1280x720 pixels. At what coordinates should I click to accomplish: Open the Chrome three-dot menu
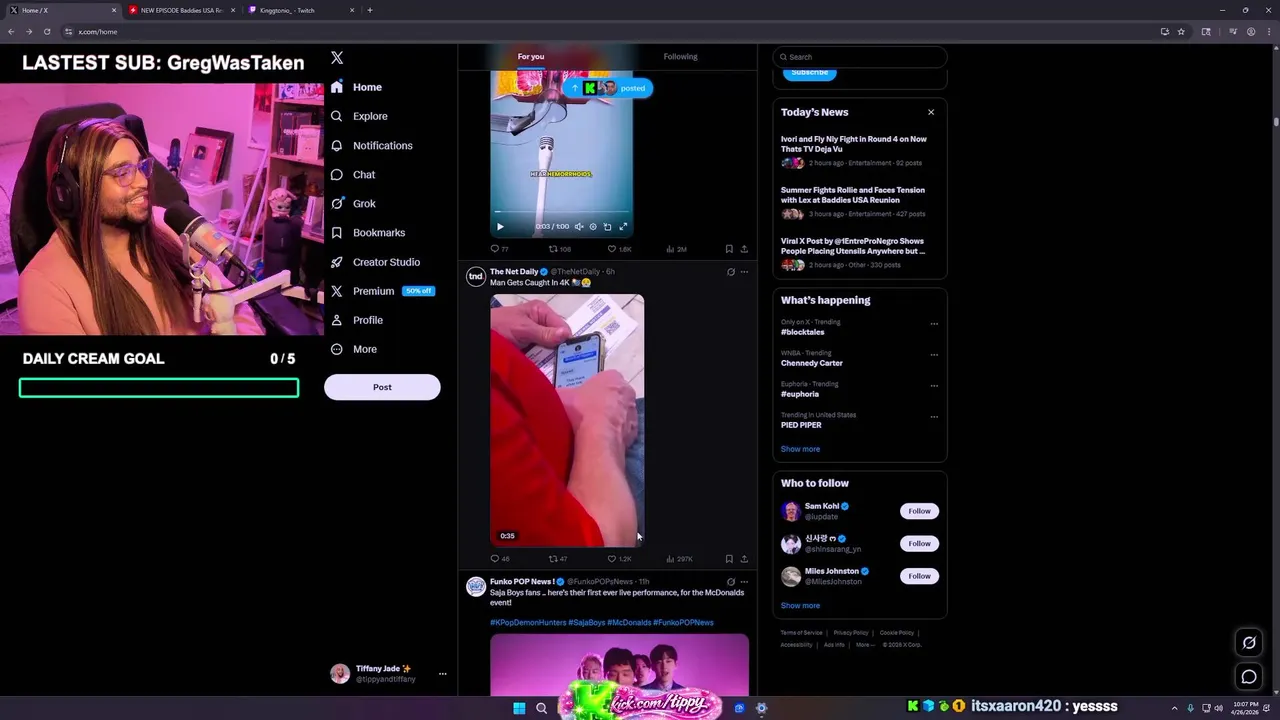click(1268, 31)
